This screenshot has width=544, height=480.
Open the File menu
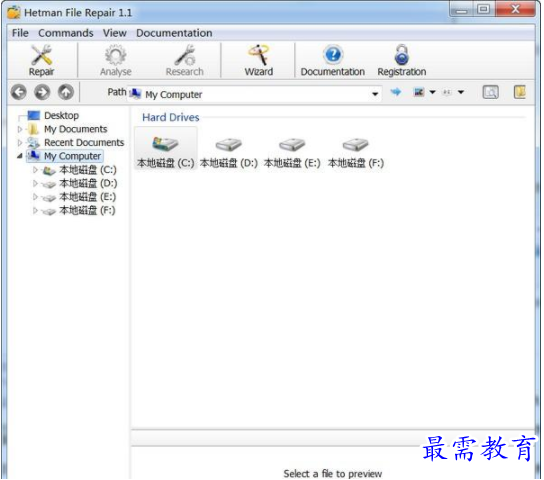pos(20,33)
